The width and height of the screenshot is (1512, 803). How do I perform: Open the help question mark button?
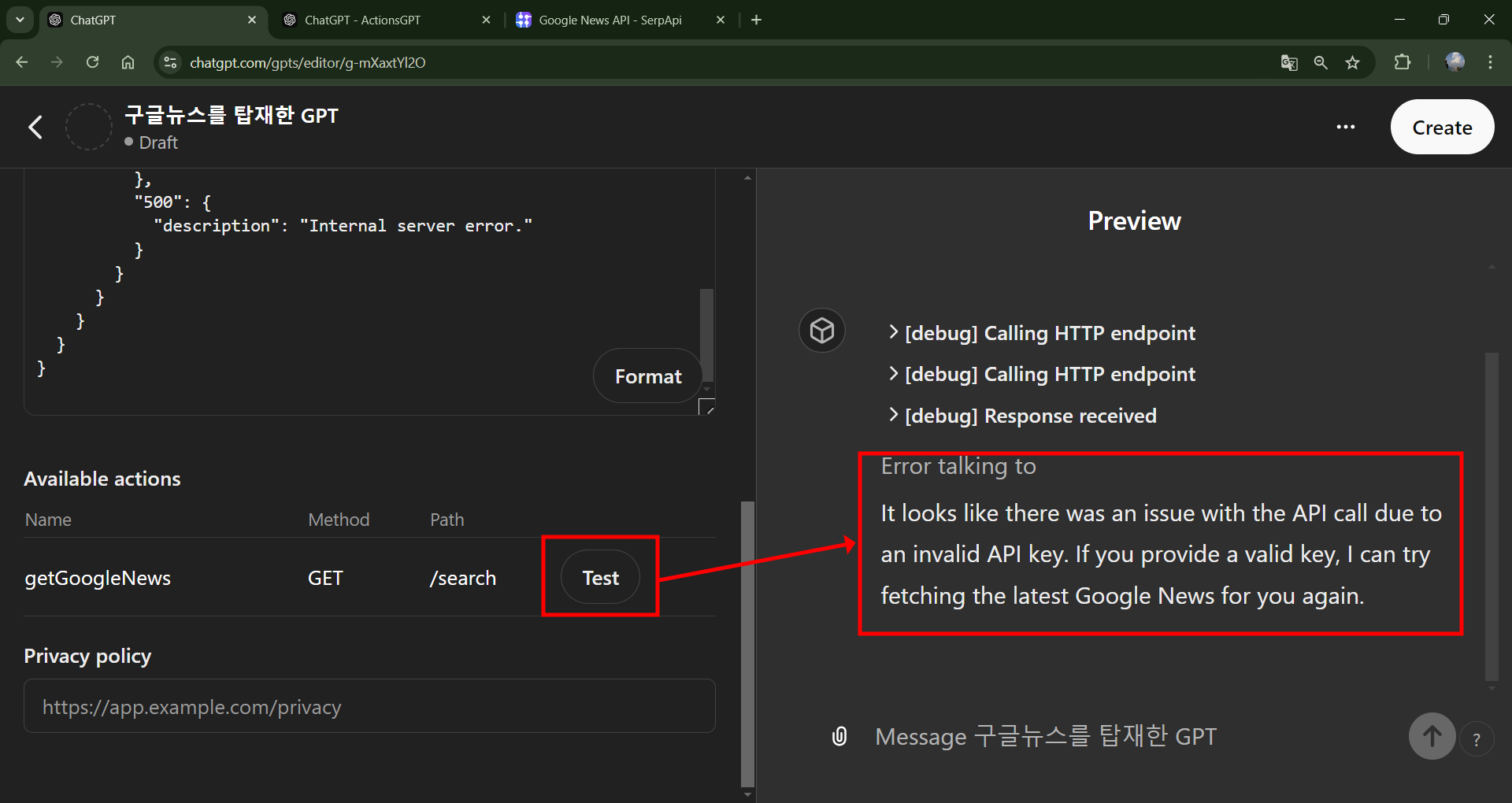[1477, 739]
